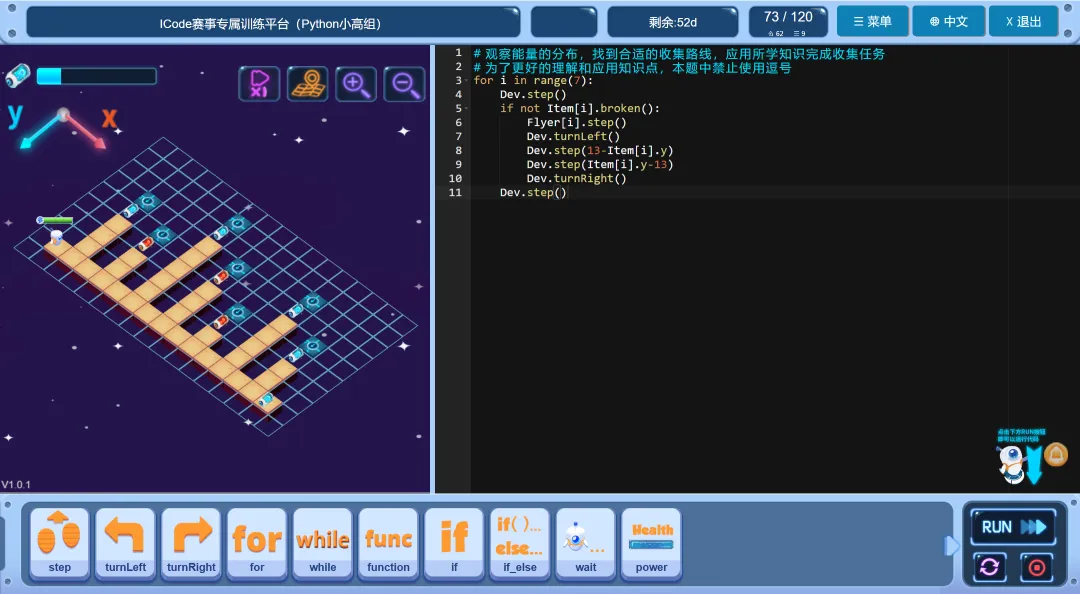Viewport: 1080px width, 594px height.
Task: Click the energy progress bar
Action: [x=96, y=76]
